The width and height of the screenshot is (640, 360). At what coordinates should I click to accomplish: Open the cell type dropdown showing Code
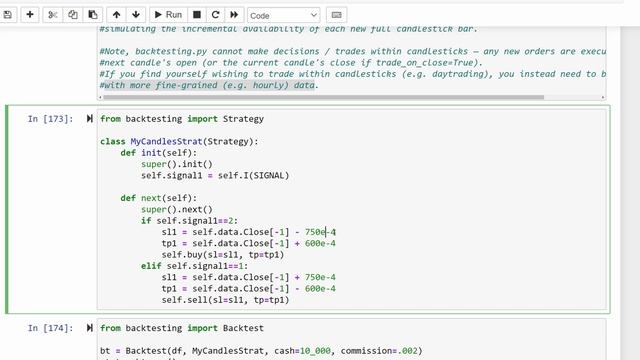(x=284, y=16)
